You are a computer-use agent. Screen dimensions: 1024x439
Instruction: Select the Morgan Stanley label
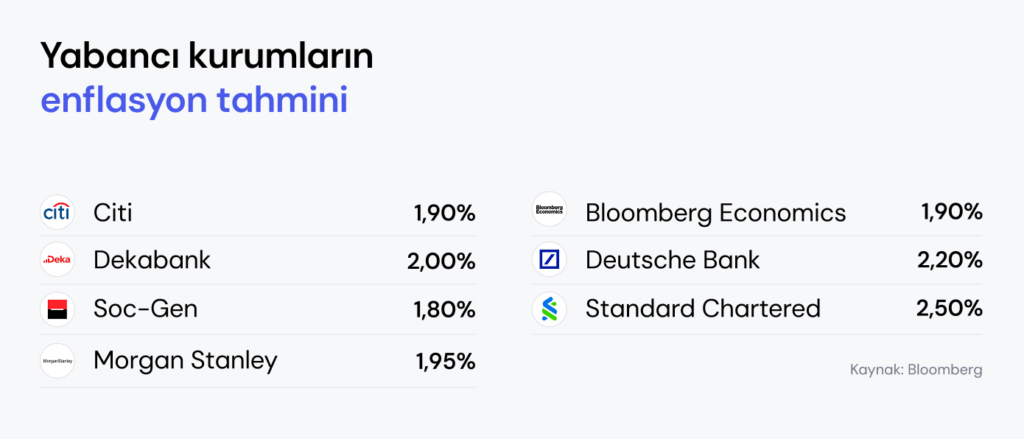click(185, 361)
